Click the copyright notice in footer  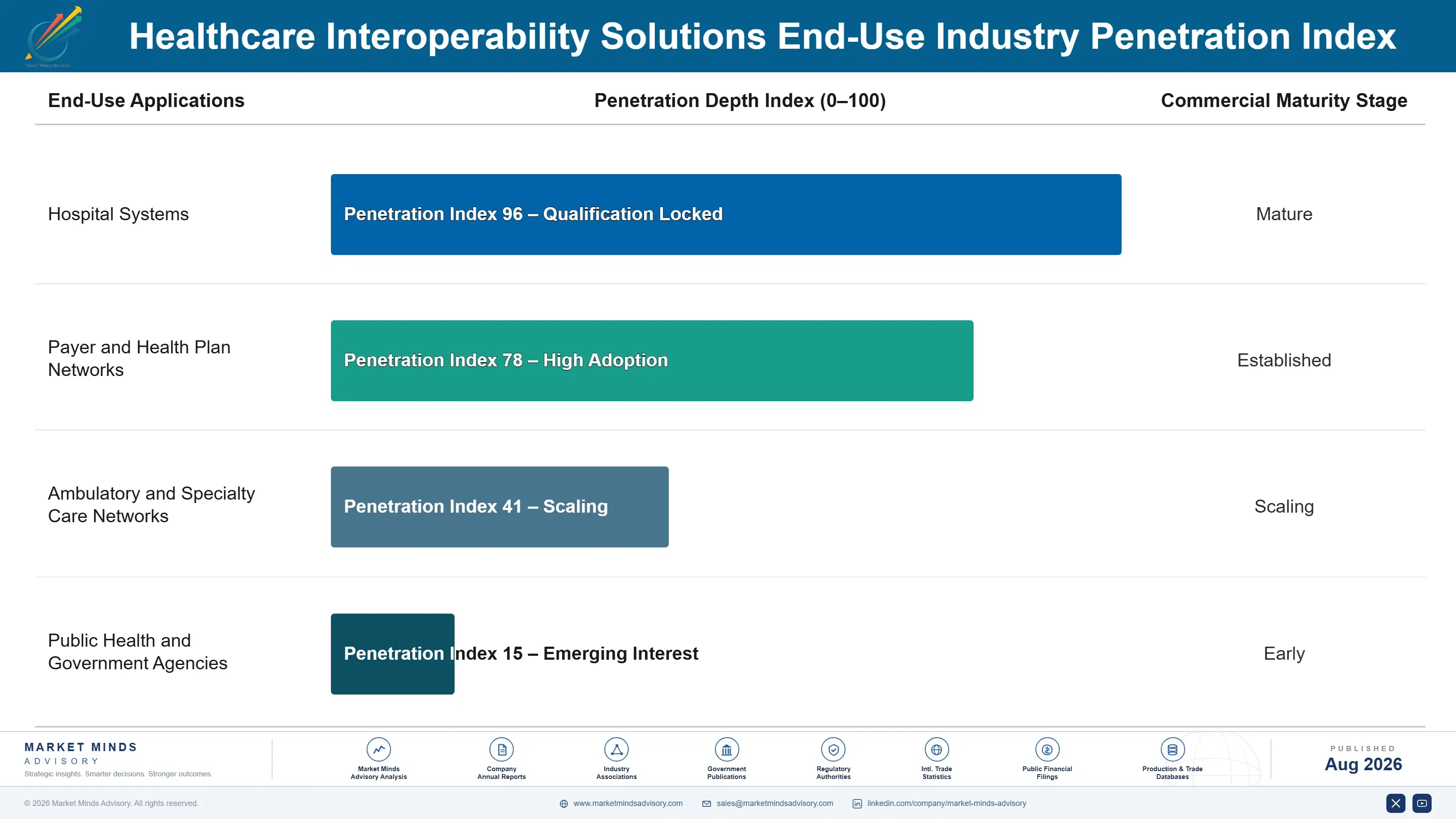111,803
